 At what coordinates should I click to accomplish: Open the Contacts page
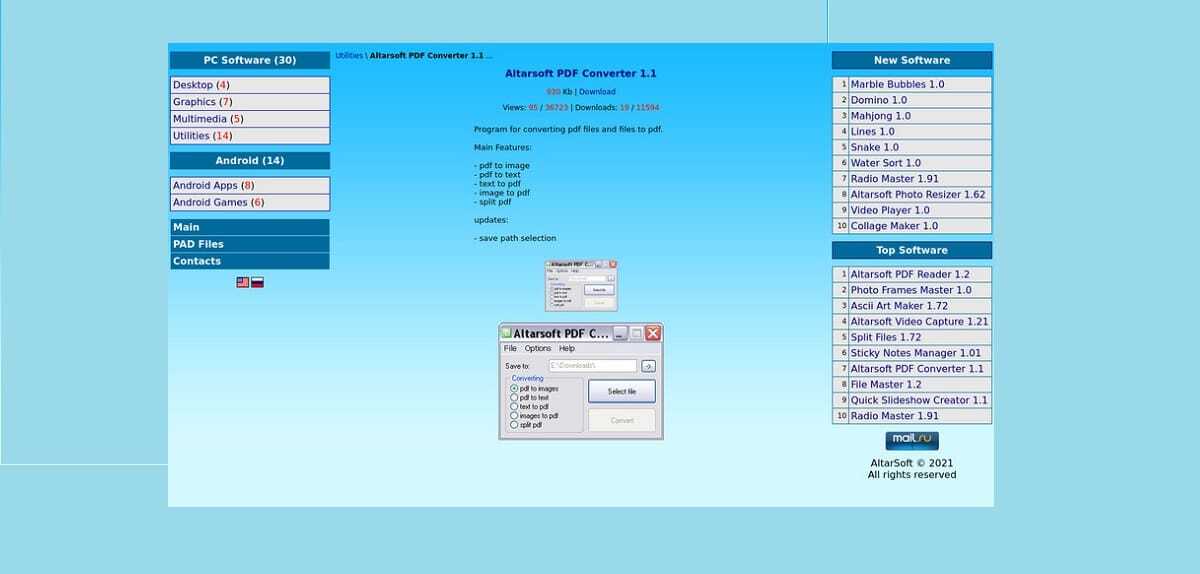coord(250,261)
